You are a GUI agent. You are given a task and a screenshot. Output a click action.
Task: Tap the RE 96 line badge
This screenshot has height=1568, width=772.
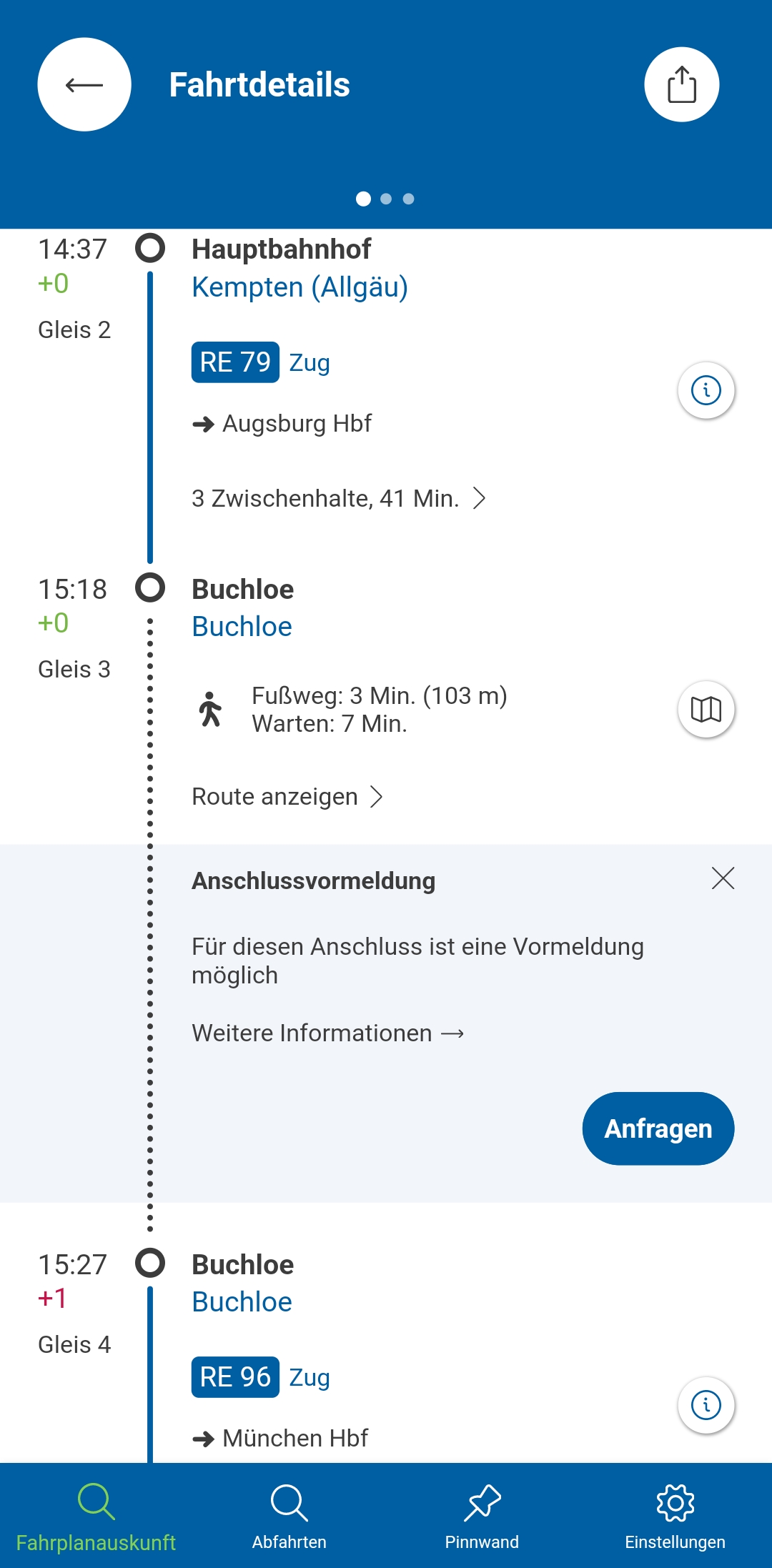click(x=235, y=1377)
